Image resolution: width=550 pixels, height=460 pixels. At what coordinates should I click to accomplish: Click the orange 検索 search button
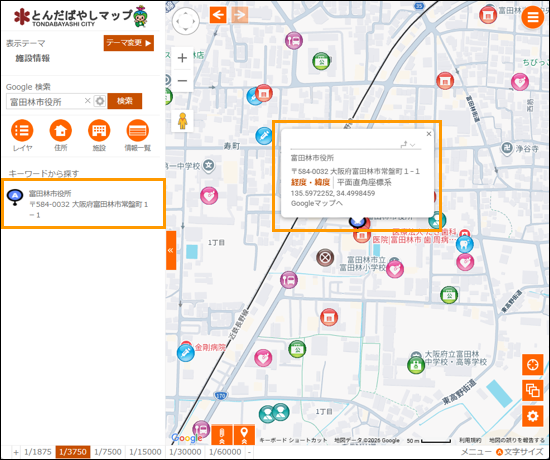[125, 101]
